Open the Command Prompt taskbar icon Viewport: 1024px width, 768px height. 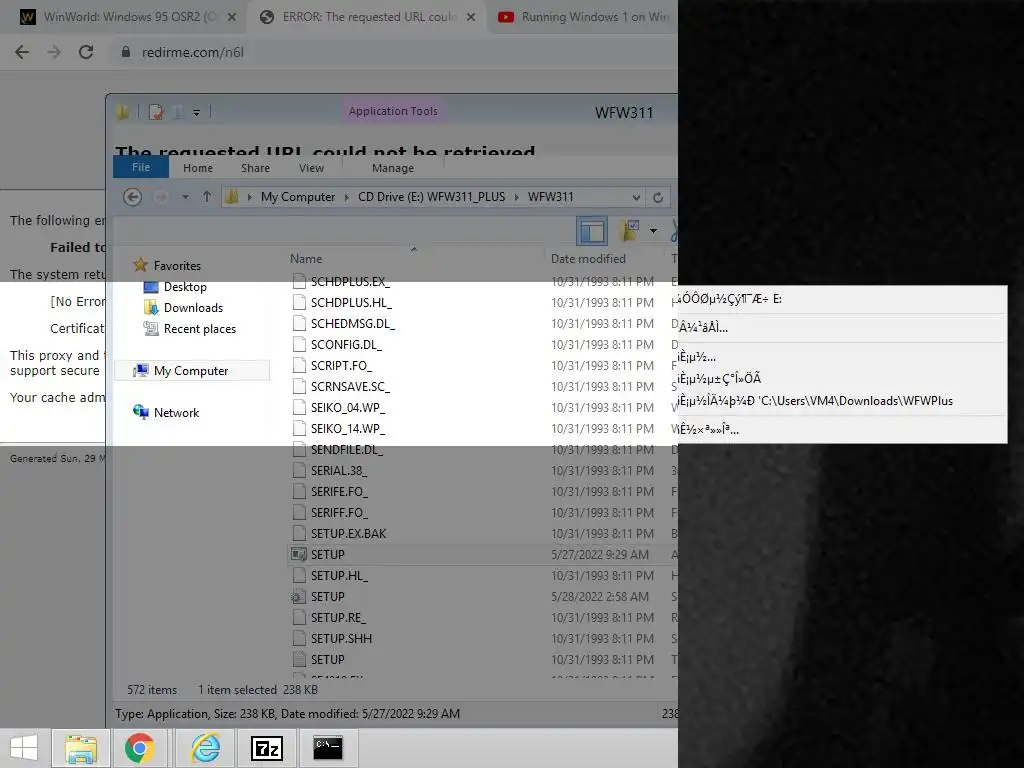point(328,748)
